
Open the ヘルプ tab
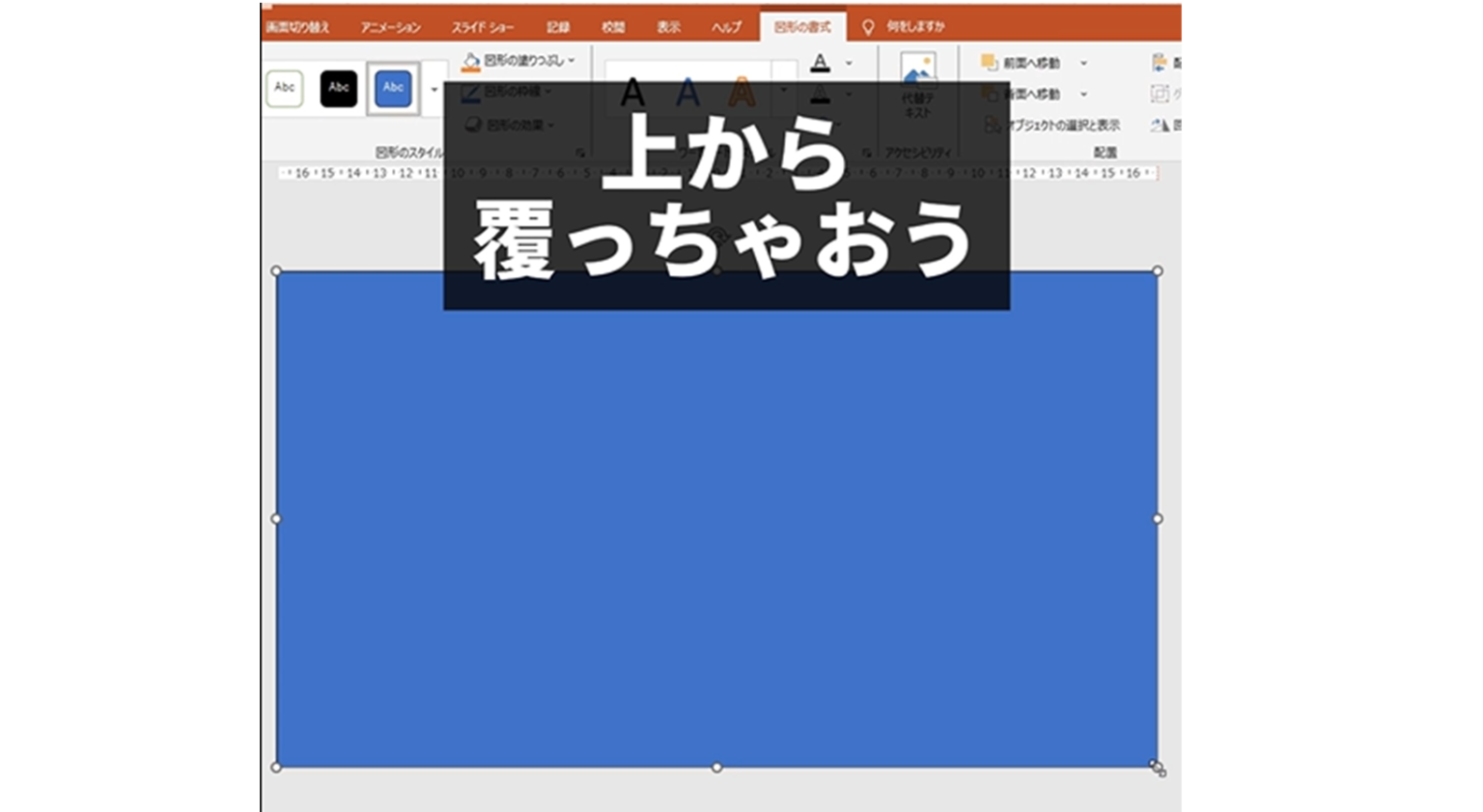click(x=726, y=27)
